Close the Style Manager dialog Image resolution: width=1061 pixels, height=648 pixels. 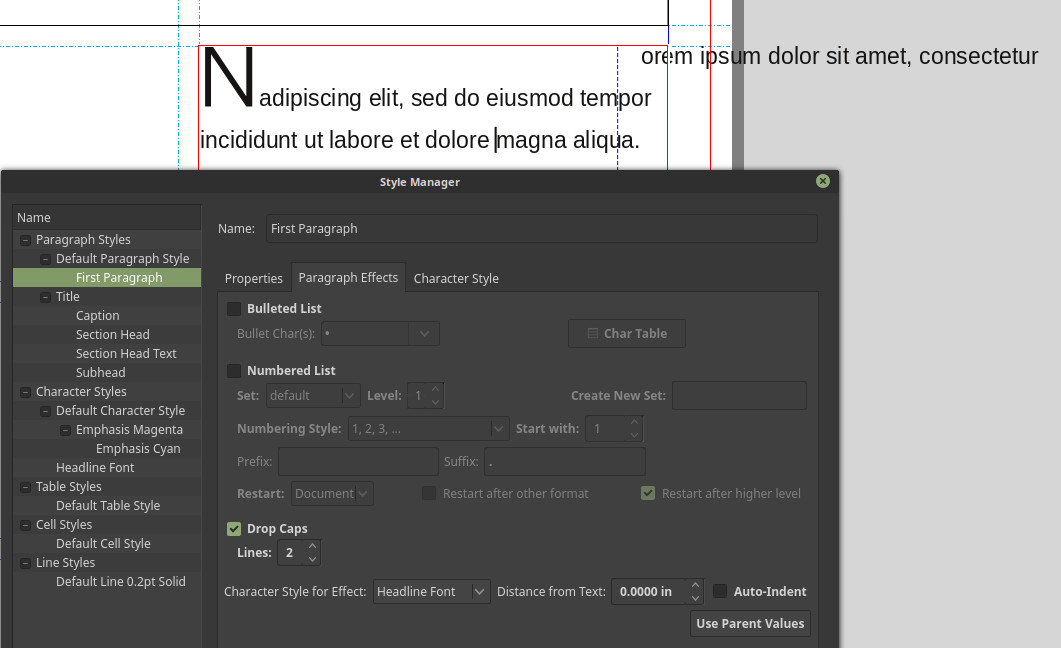point(822,181)
